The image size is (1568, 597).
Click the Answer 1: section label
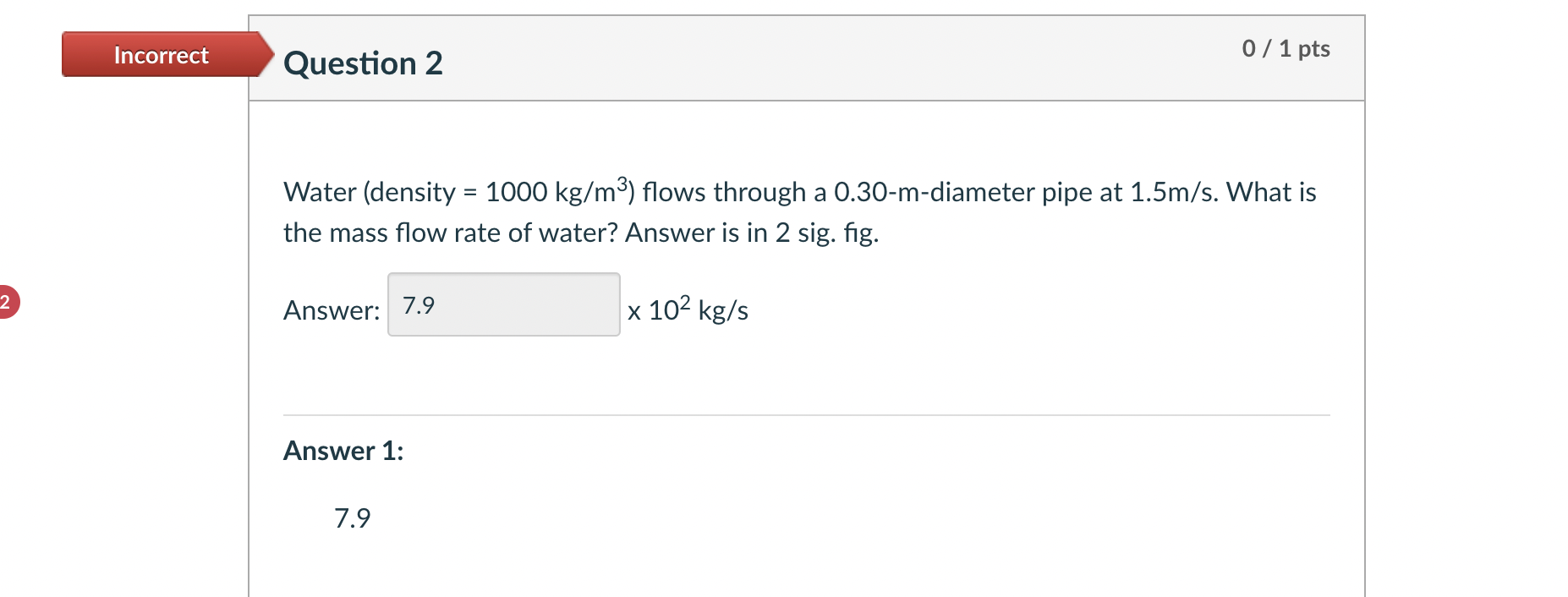coord(343,451)
